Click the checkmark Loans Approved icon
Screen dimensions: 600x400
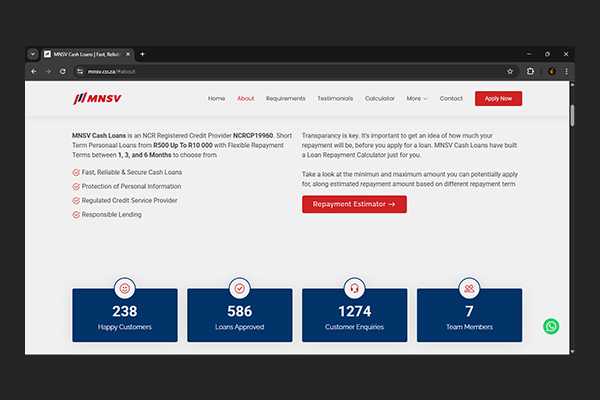(x=240, y=288)
